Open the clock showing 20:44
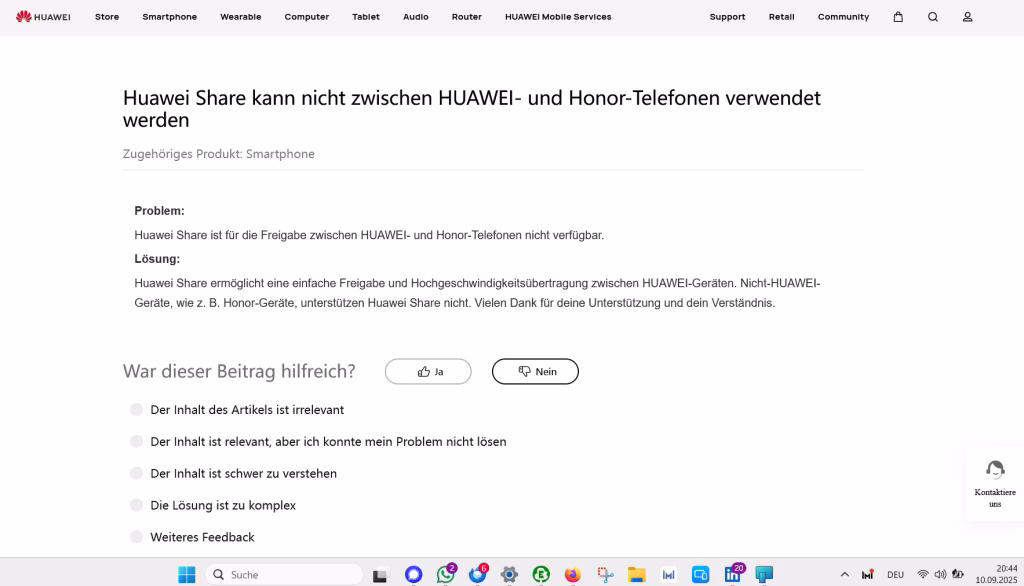The image size is (1024, 586). (997, 574)
